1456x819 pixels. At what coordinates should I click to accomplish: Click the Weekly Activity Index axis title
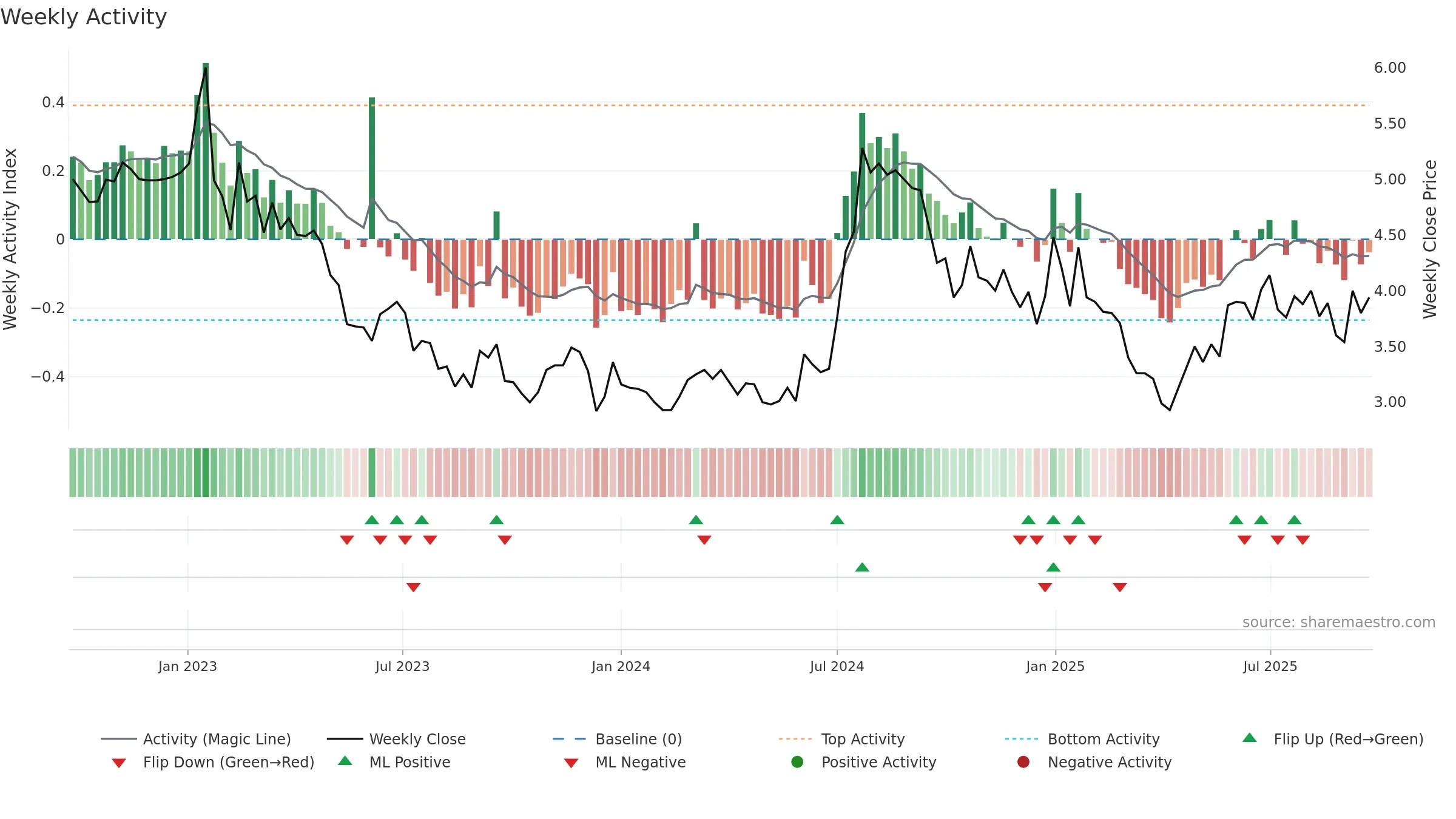point(10,239)
